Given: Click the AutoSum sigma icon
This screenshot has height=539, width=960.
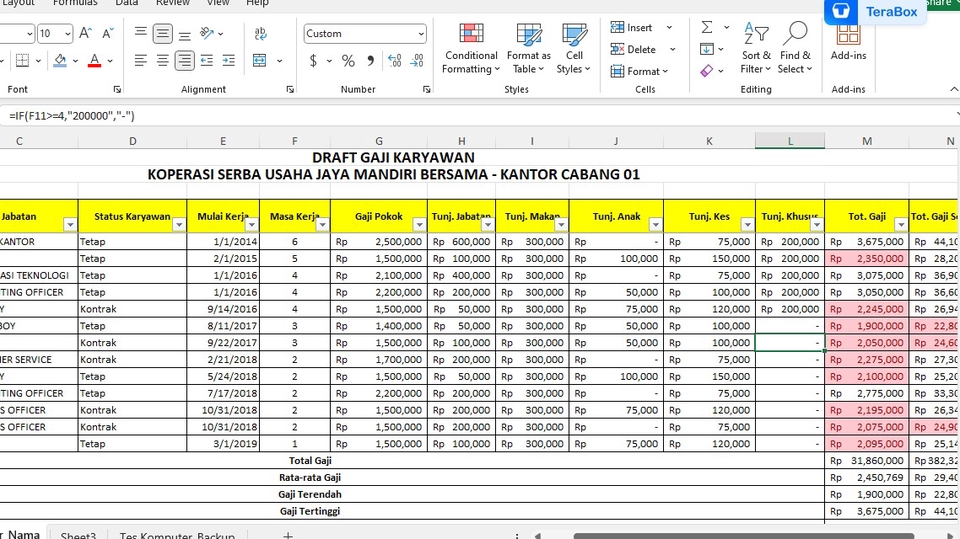Looking at the screenshot, I should [x=707, y=27].
